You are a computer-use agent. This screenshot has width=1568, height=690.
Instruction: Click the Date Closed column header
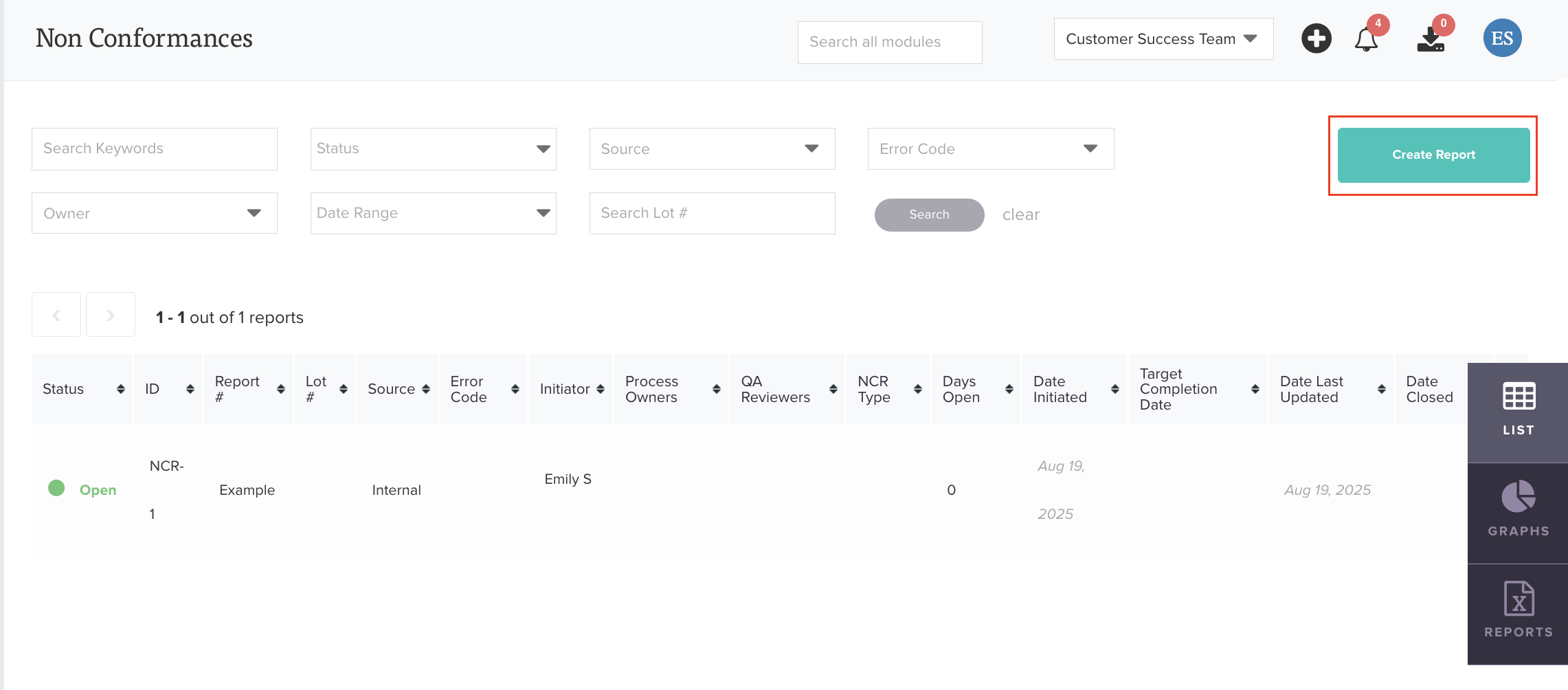coord(1429,389)
